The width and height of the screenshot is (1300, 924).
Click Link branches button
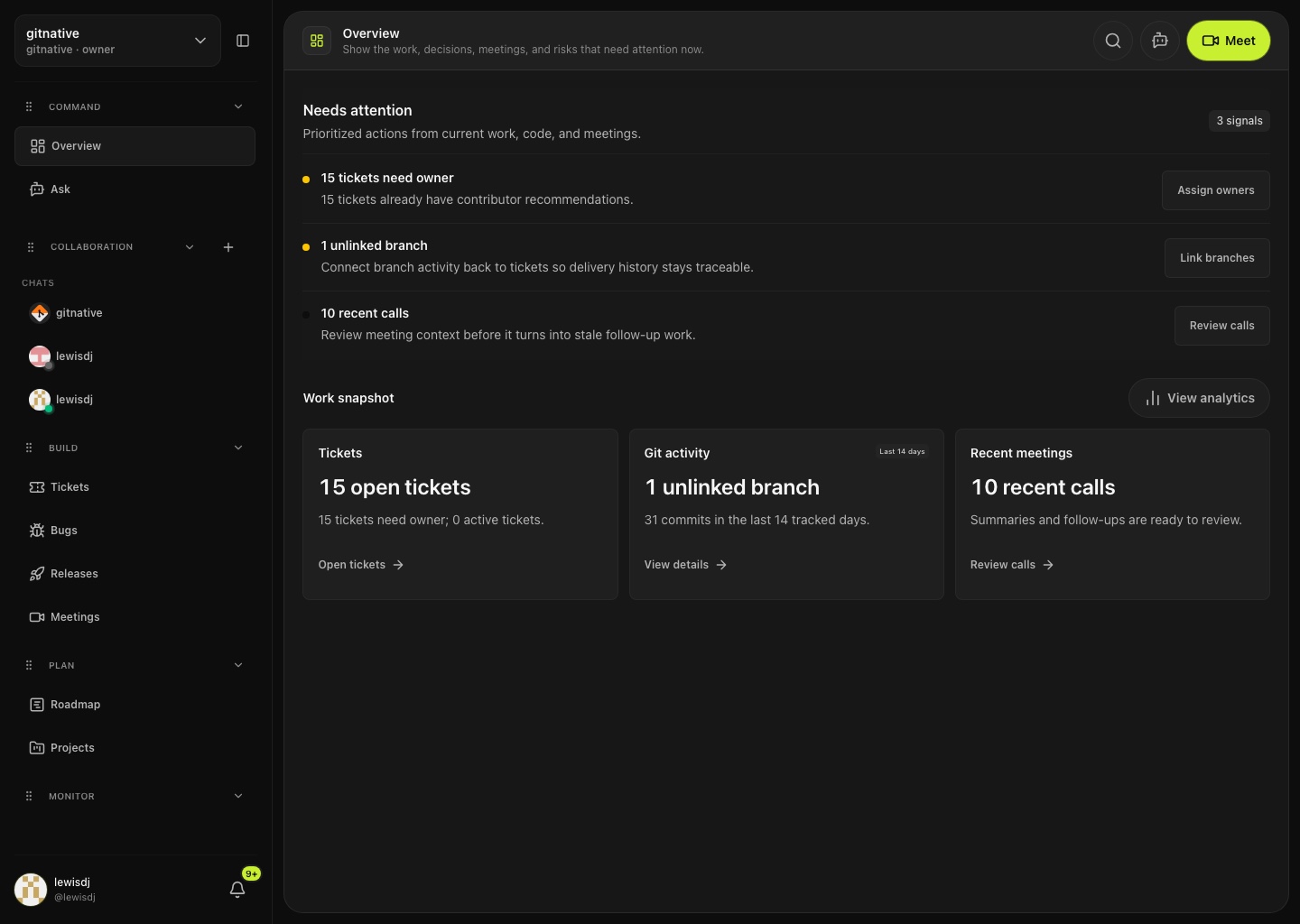(x=1217, y=258)
